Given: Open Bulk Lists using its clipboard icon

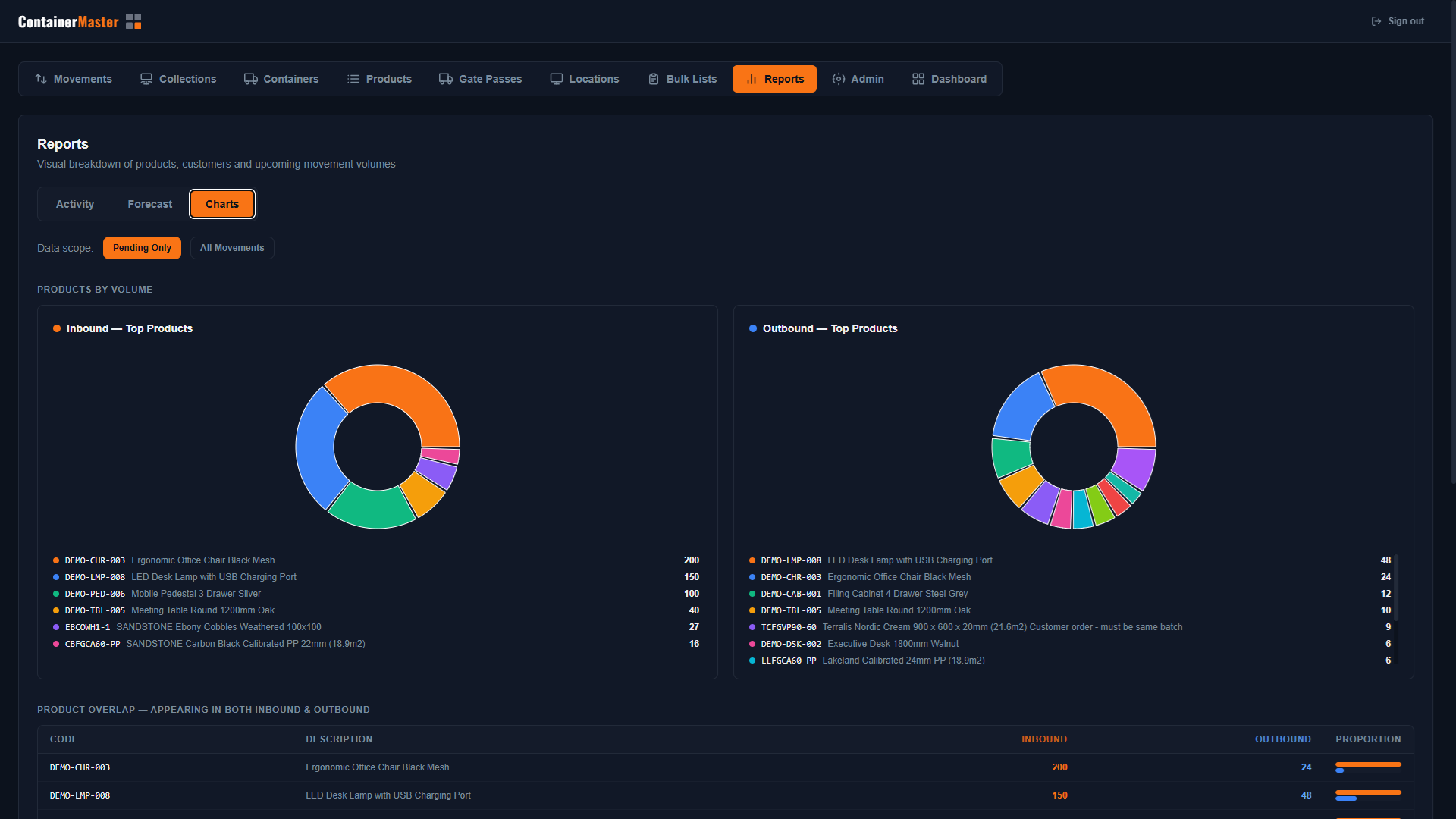Looking at the screenshot, I should [x=652, y=78].
